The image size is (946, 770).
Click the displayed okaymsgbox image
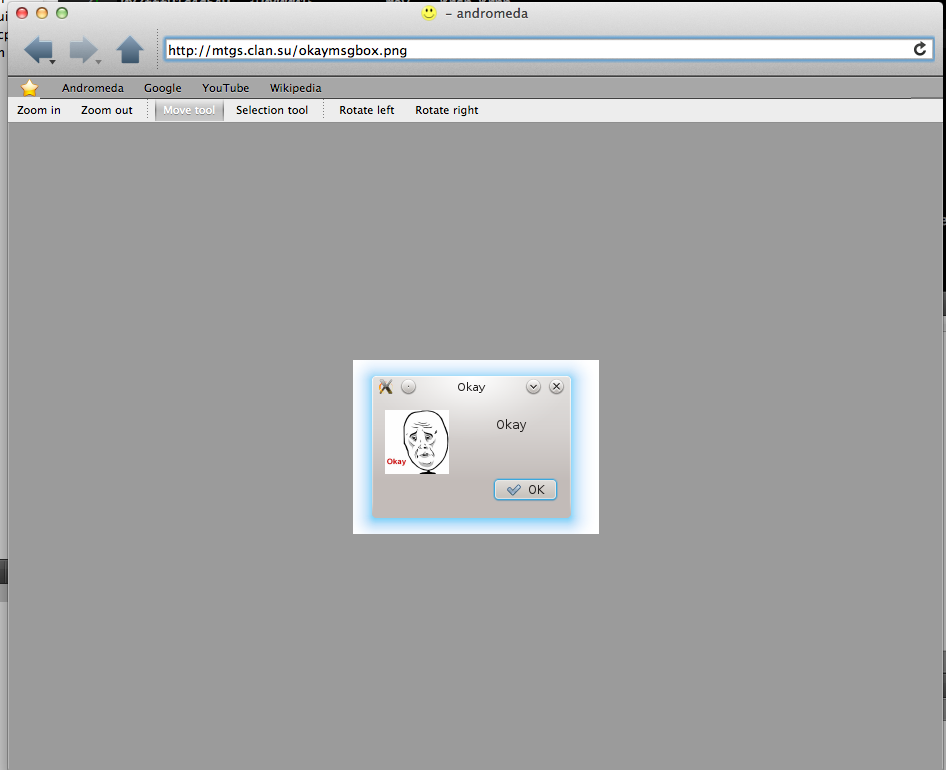click(475, 447)
